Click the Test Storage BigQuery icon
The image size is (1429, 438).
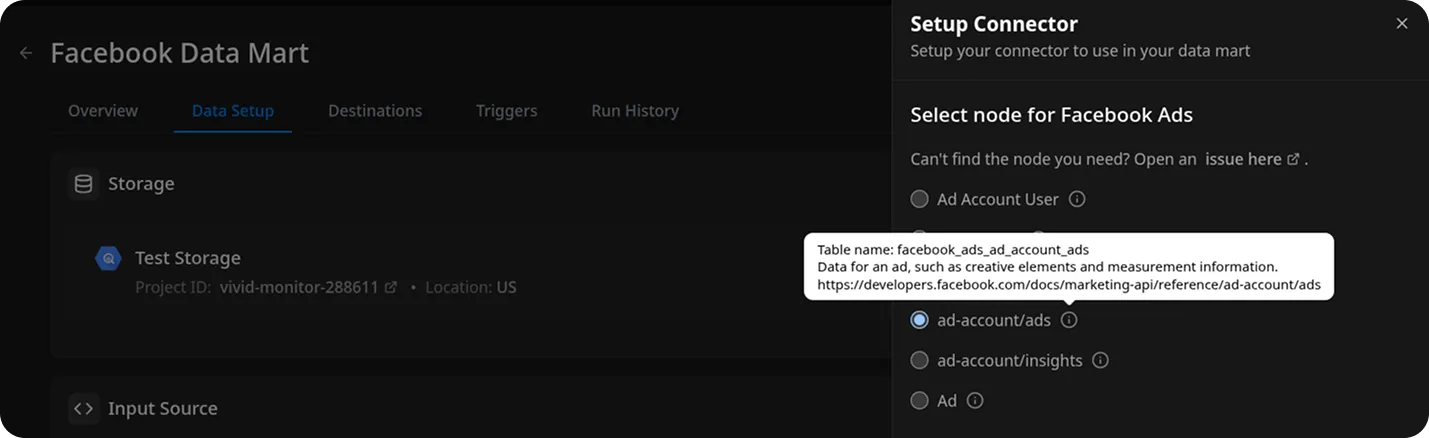tap(108, 259)
